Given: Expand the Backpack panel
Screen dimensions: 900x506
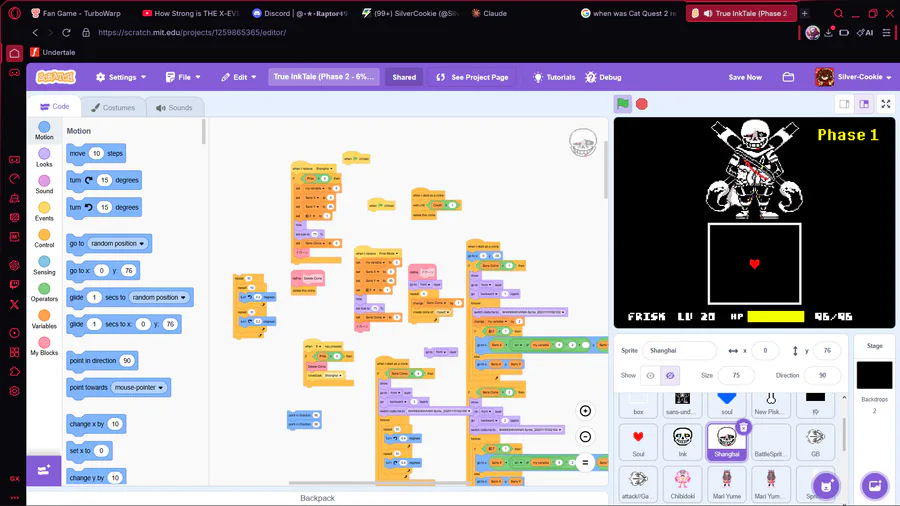Looking at the screenshot, I should [x=317, y=498].
